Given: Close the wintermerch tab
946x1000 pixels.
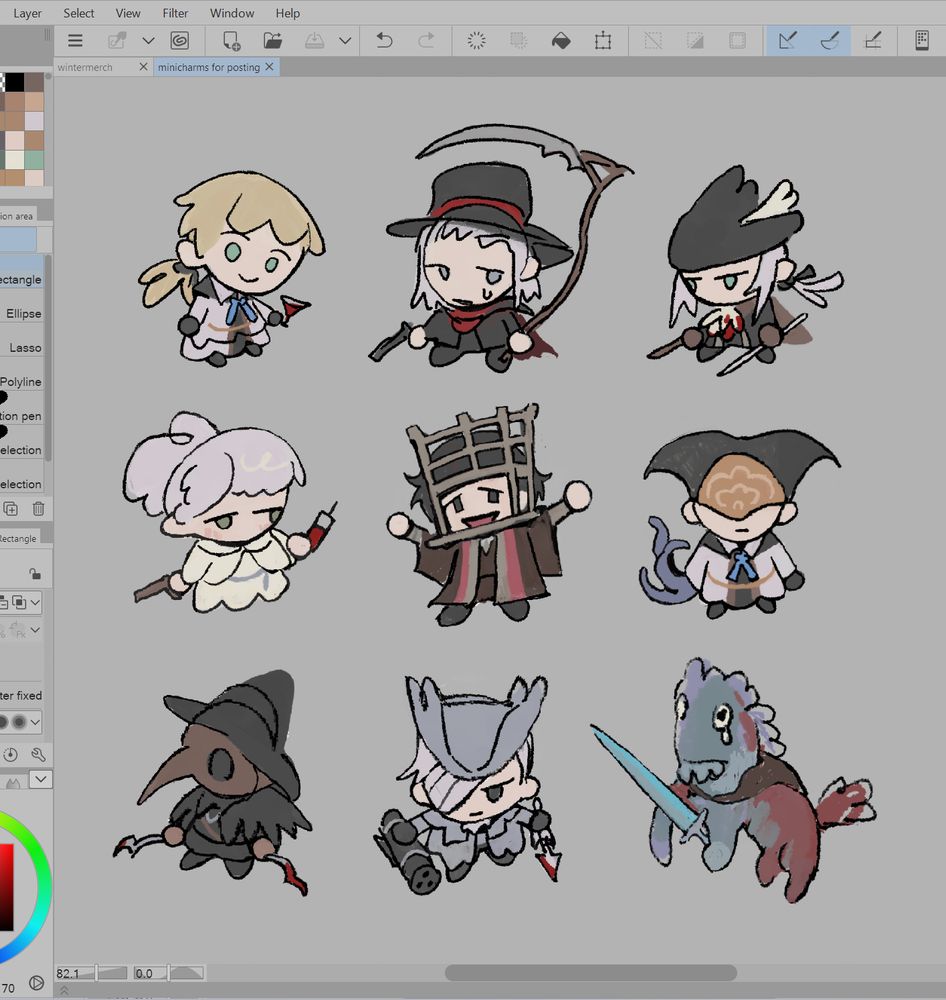Looking at the screenshot, I should tap(143, 66).
